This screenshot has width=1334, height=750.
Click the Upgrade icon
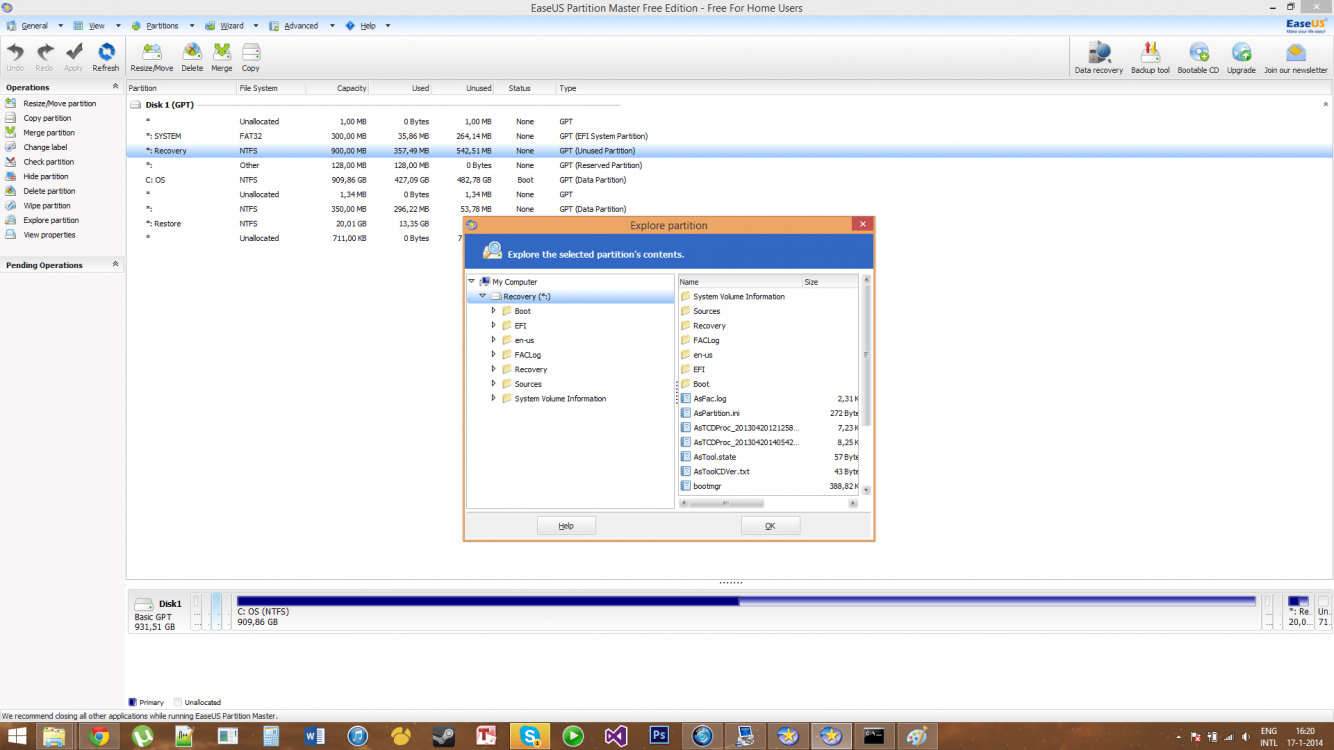[x=1241, y=58]
